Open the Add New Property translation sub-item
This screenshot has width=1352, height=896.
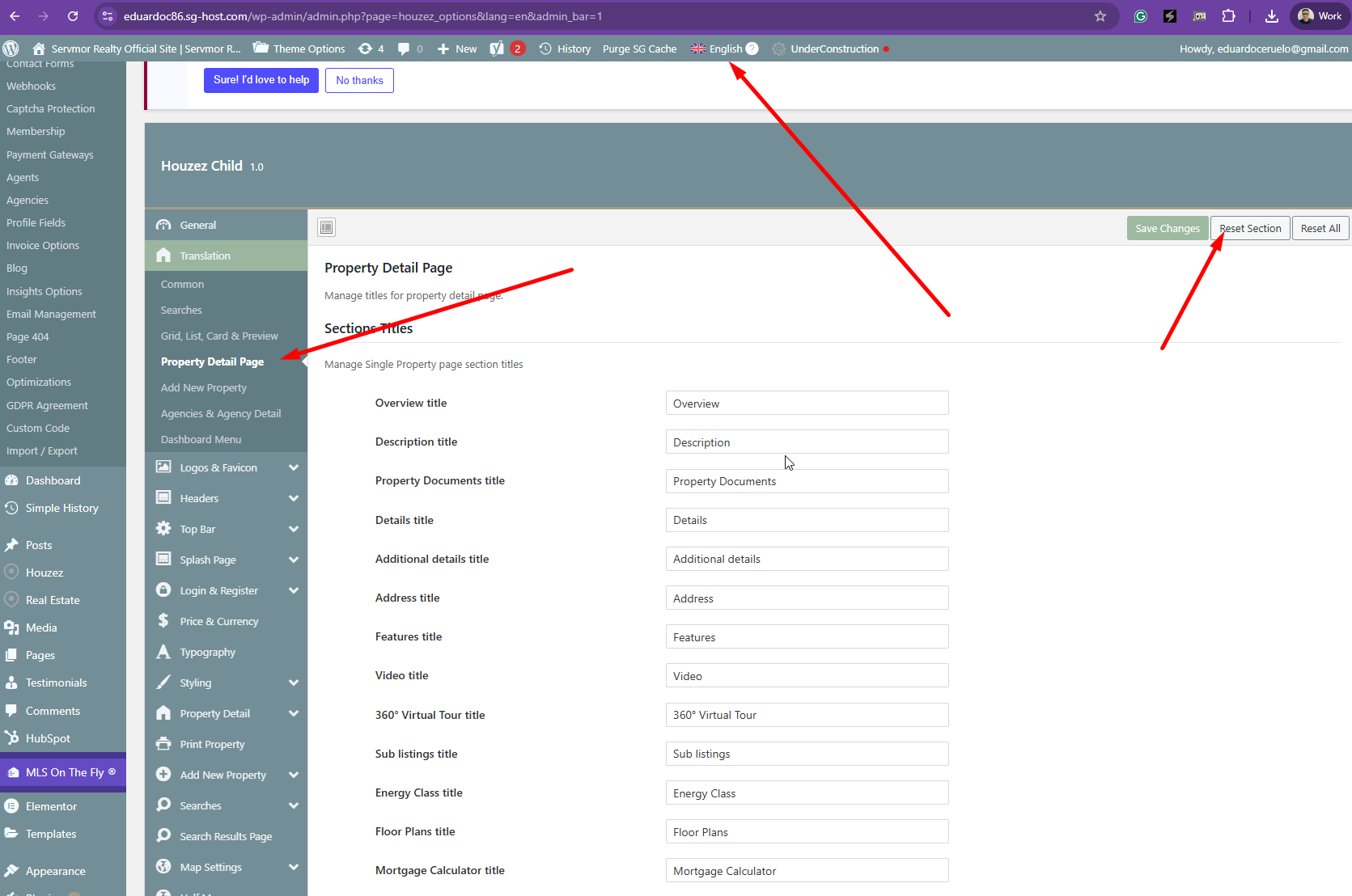click(204, 387)
